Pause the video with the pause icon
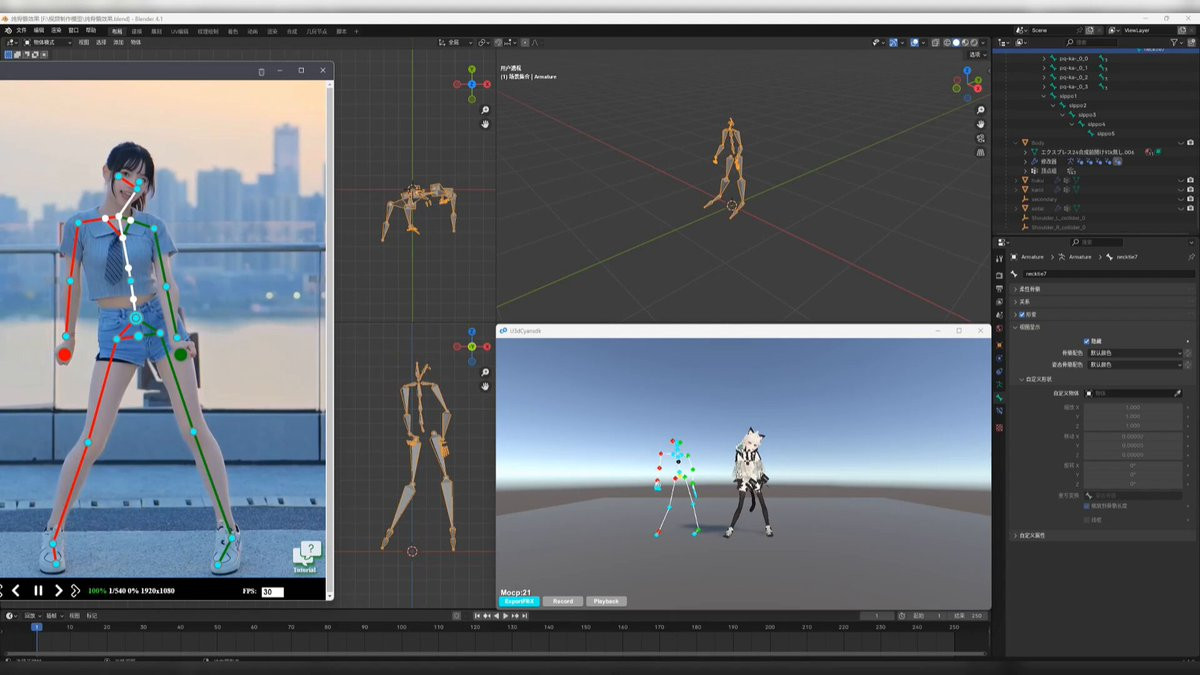 click(x=38, y=591)
